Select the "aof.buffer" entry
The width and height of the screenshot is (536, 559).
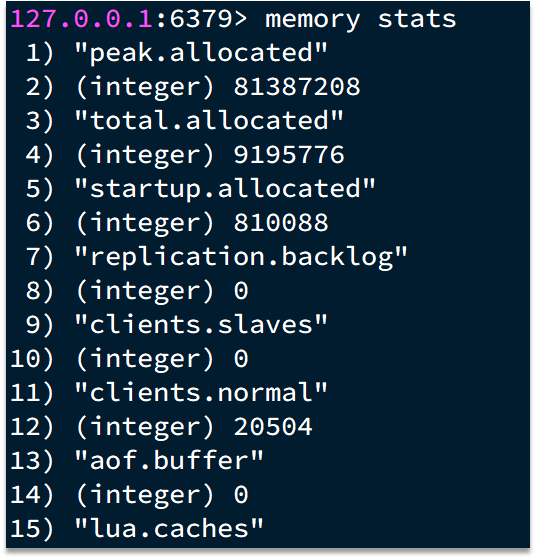[x=169, y=460]
